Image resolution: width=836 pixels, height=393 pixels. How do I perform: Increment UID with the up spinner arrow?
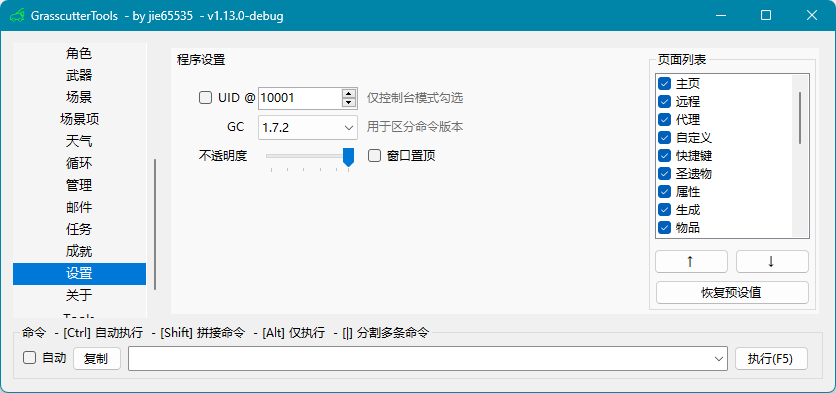[349, 93]
